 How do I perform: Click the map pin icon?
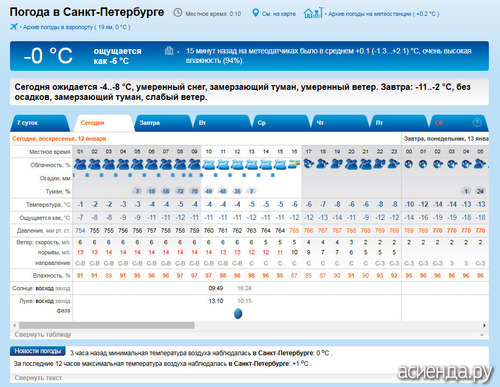[x=255, y=13]
